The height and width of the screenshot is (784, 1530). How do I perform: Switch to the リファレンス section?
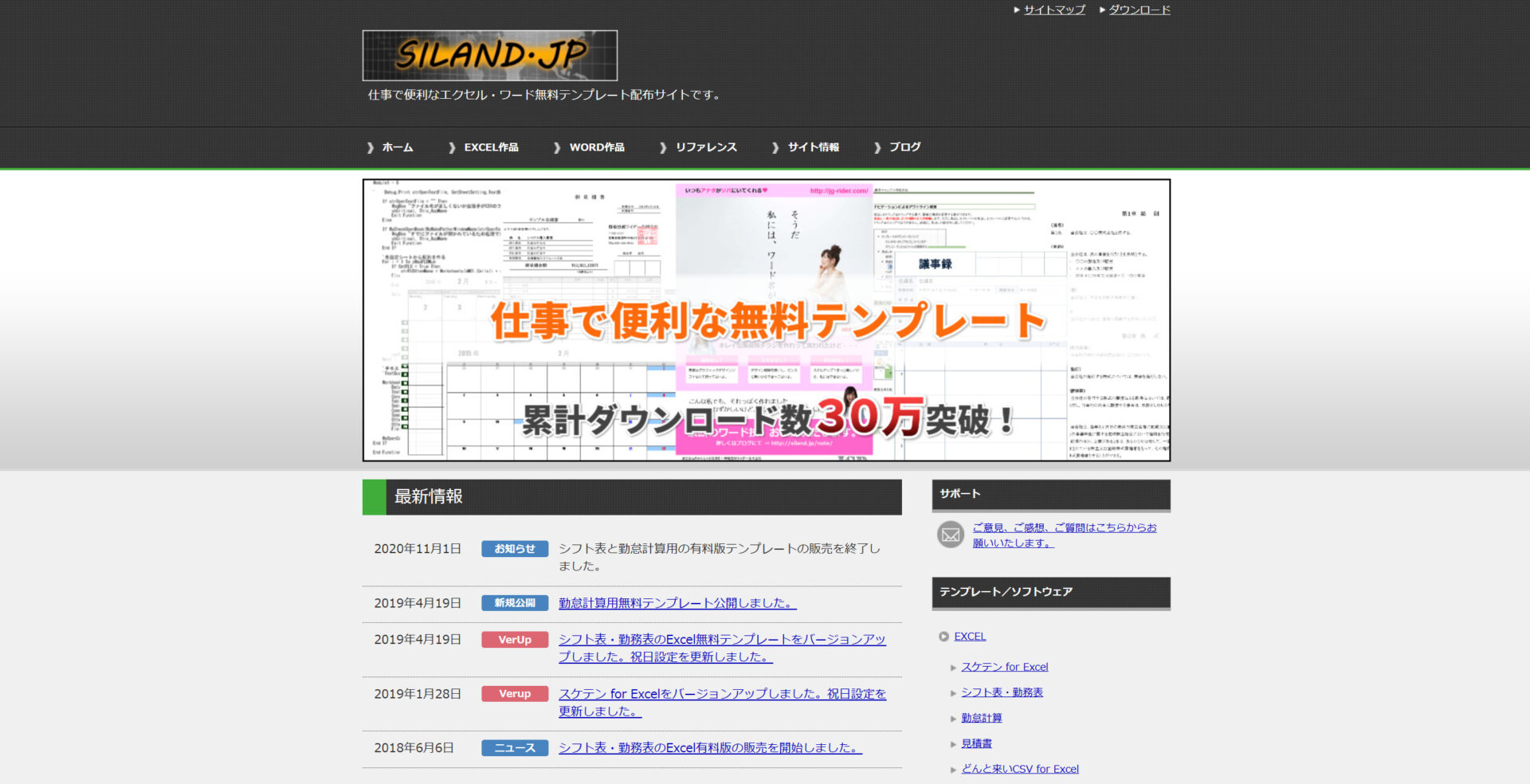click(707, 147)
